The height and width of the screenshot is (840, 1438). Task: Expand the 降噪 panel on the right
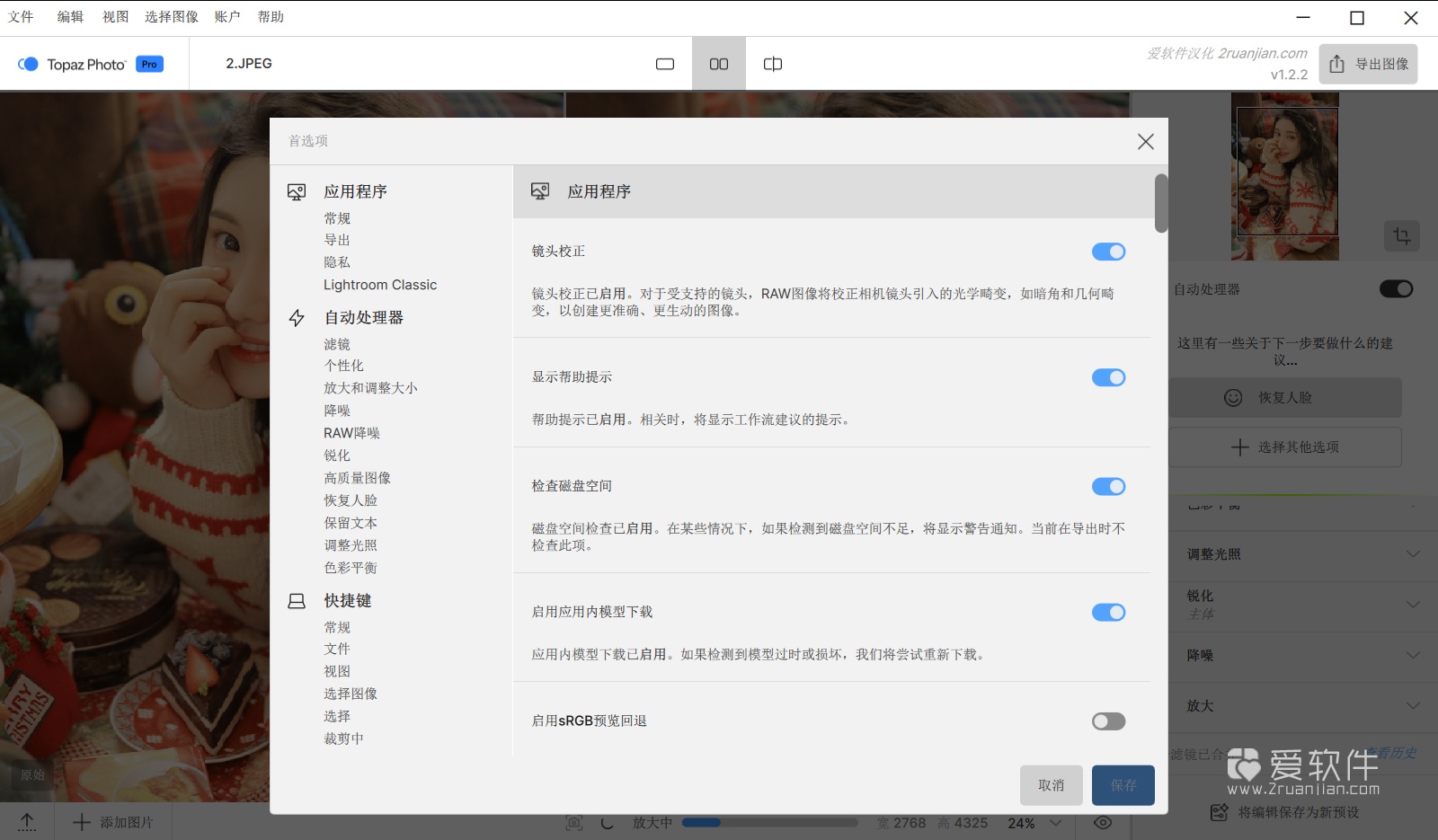tap(1300, 656)
